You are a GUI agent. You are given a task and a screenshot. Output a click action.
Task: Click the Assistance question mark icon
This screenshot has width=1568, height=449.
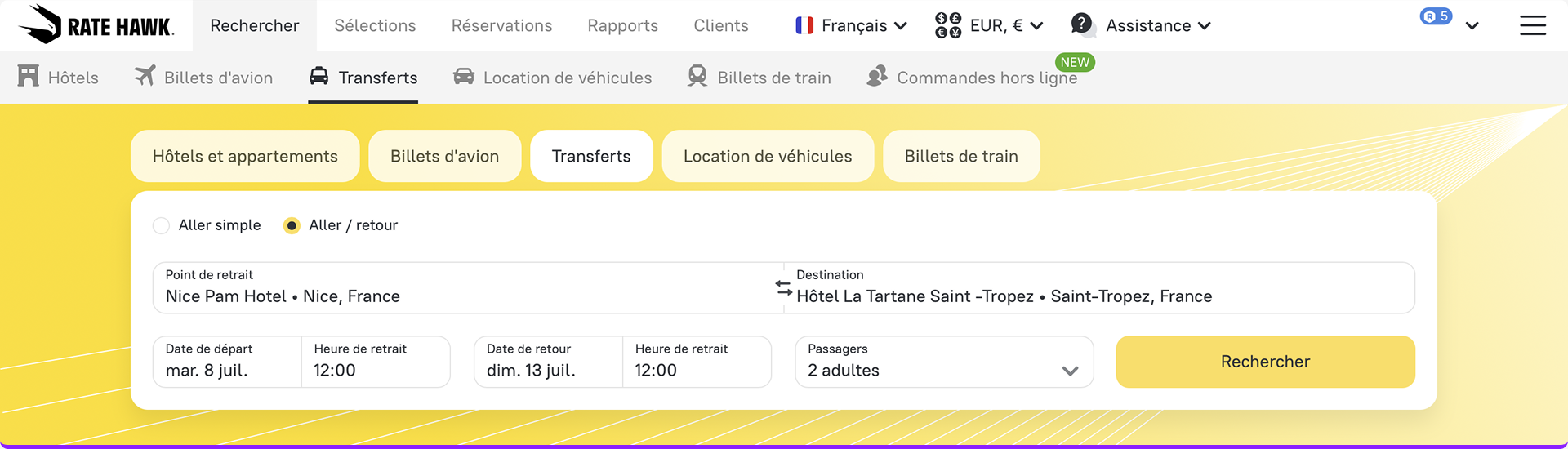[1082, 24]
